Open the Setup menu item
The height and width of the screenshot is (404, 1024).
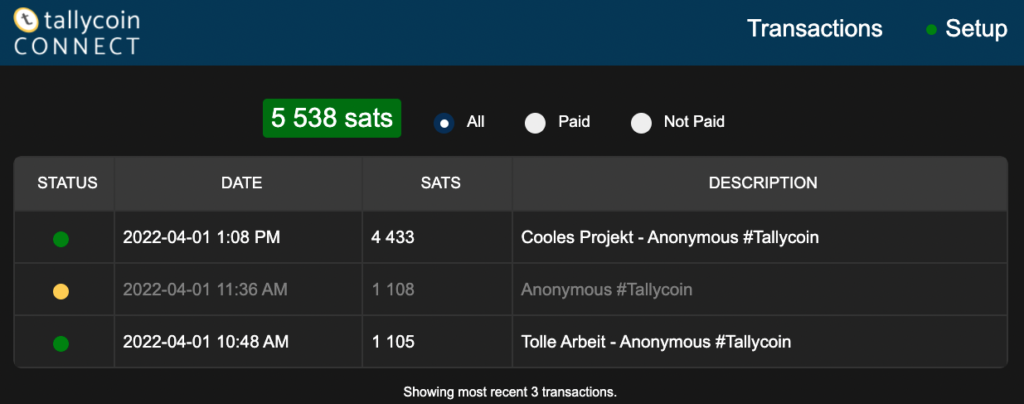(x=976, y=29)
